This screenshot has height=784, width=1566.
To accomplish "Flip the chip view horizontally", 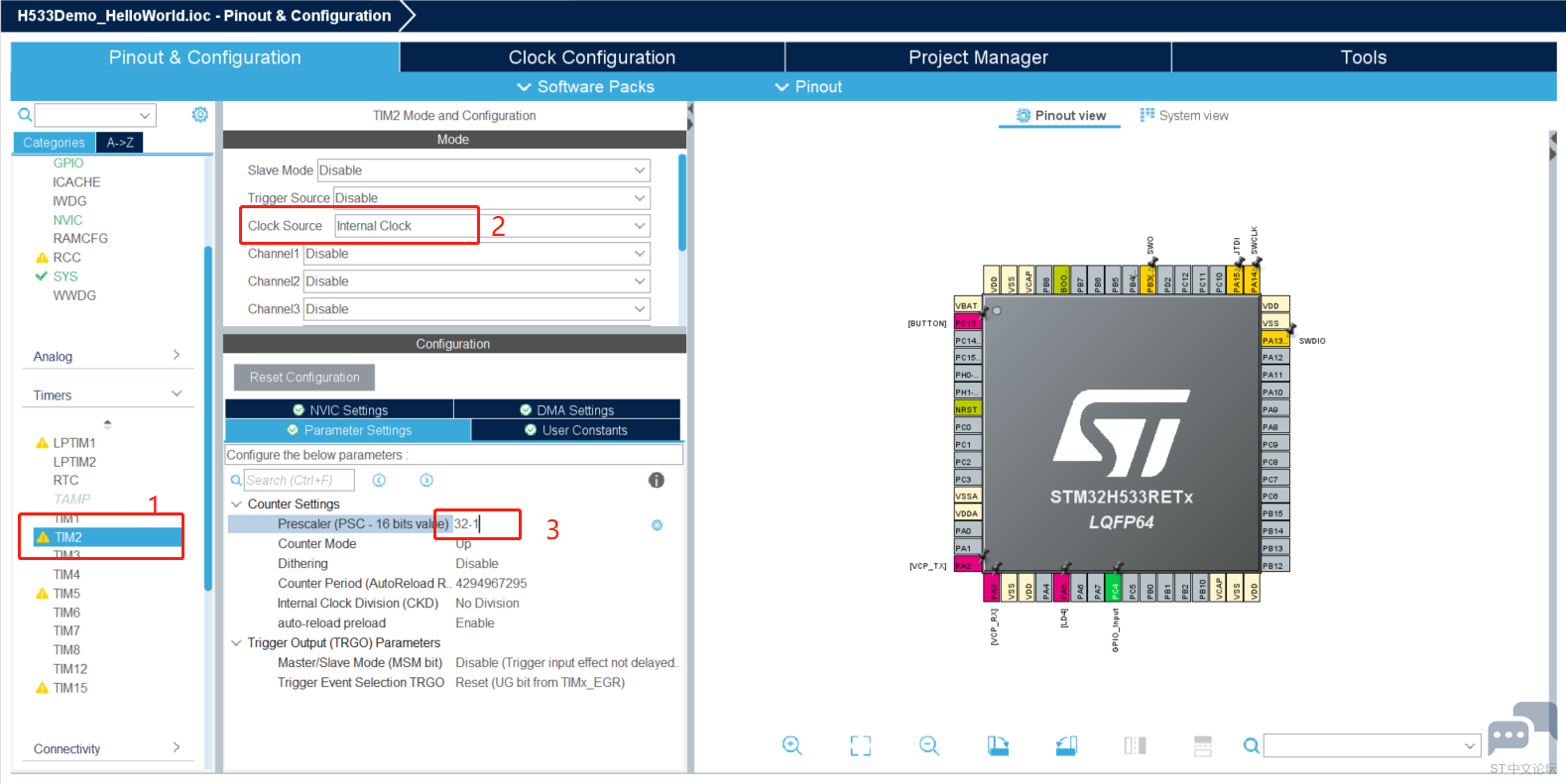I will [1135, 745].
